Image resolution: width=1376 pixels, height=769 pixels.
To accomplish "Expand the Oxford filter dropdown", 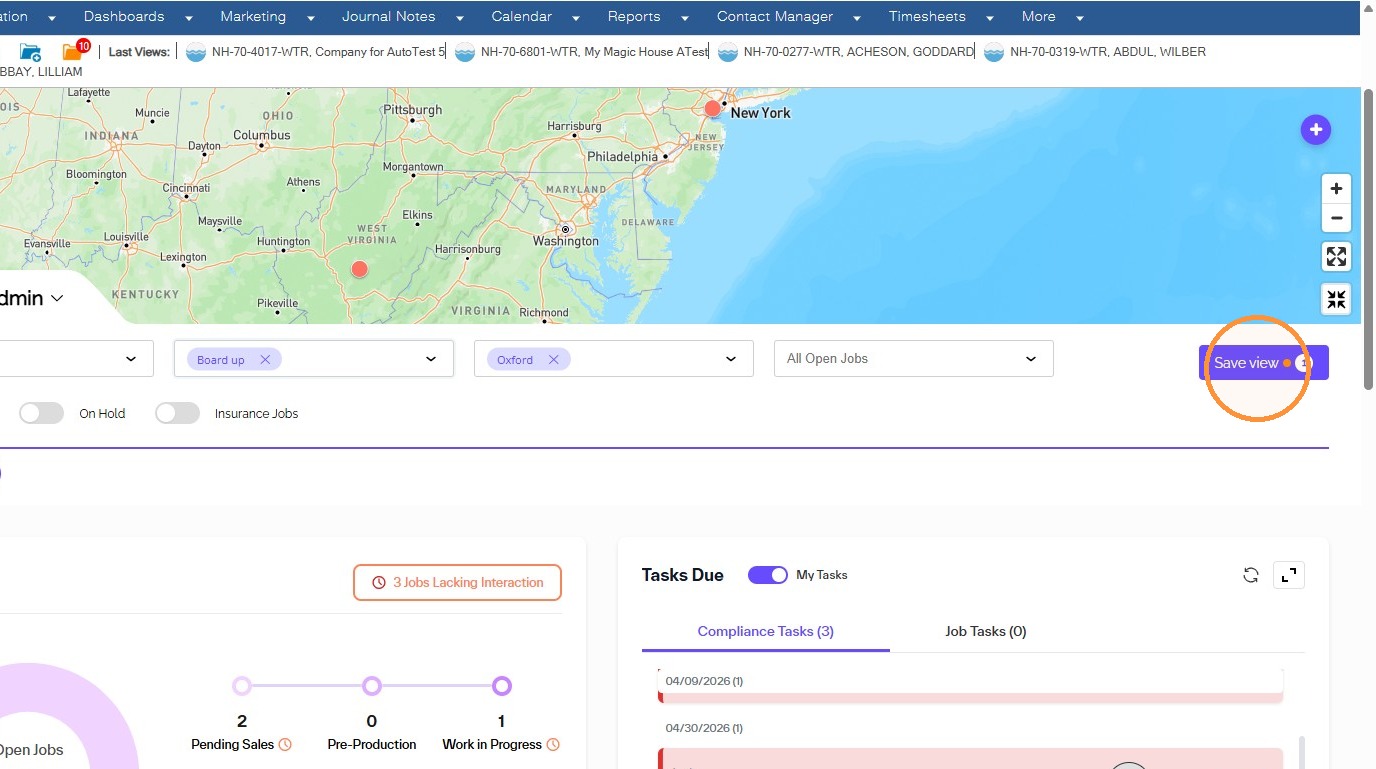I will (x=731, y=359).
